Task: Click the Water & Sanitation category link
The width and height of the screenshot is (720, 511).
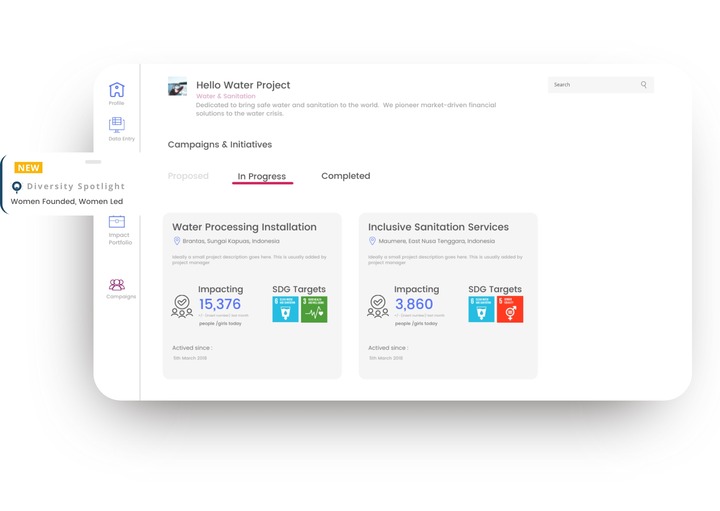Action: (x=225, y=96)
